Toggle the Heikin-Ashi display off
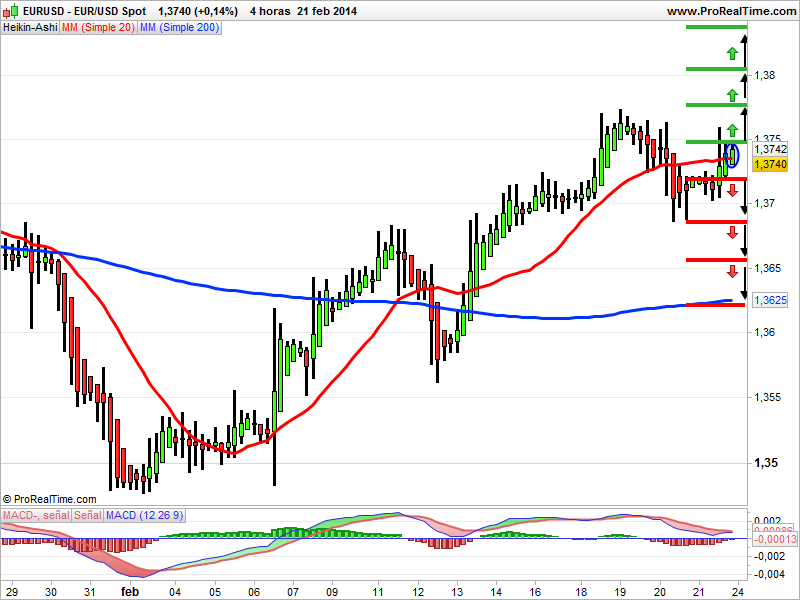Image resolution: width=800 pixels, height=600 pixels. (28, 28)
